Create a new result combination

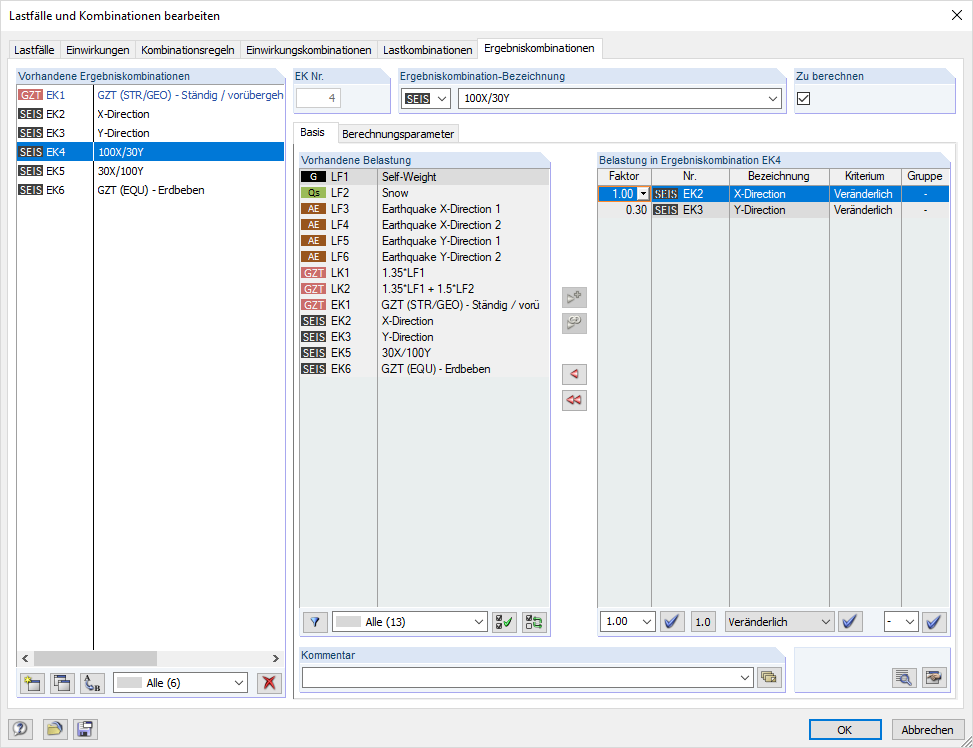[x=33, y=683]
